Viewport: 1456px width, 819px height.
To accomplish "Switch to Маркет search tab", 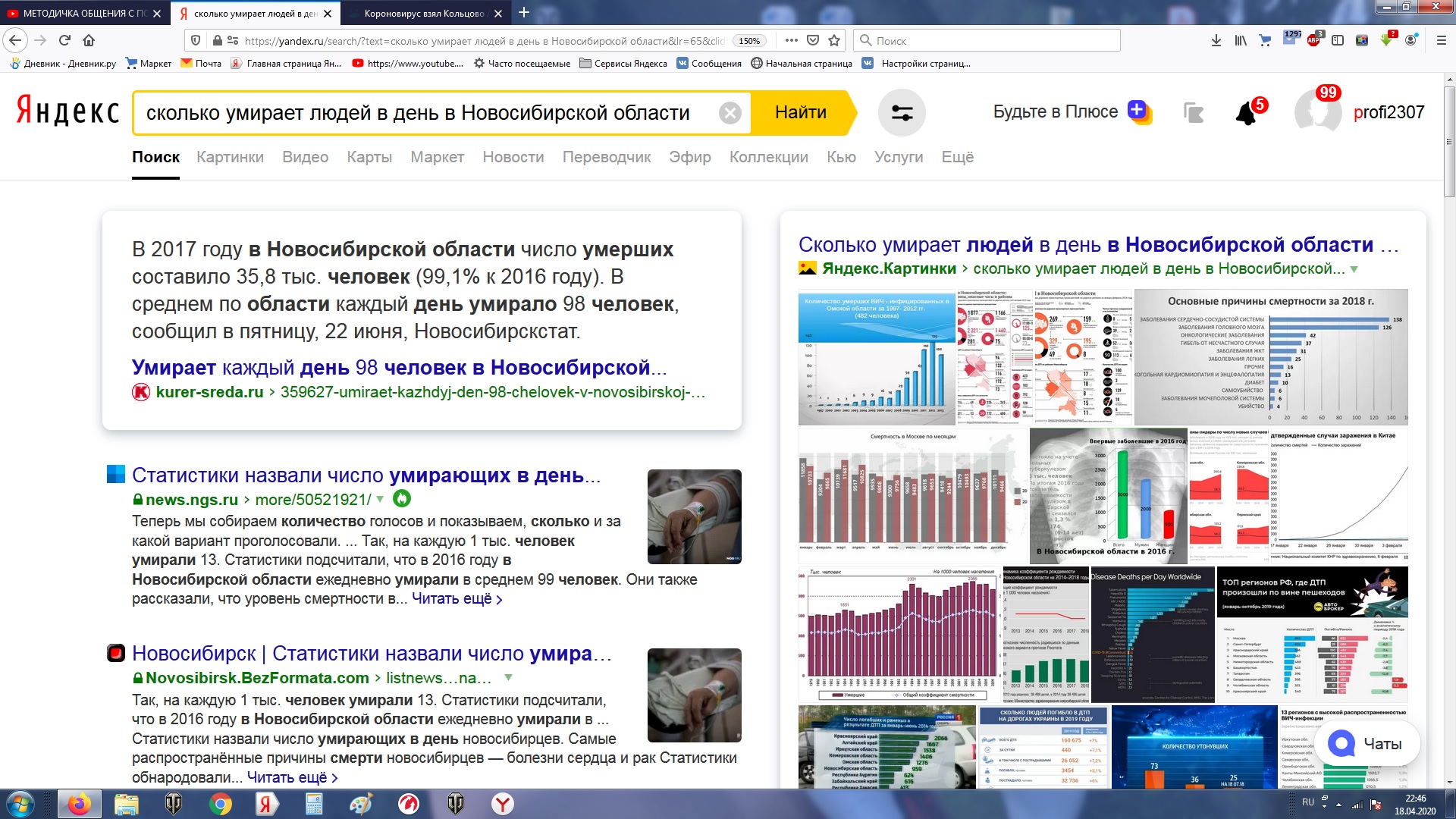I will [x=437, y=157].
